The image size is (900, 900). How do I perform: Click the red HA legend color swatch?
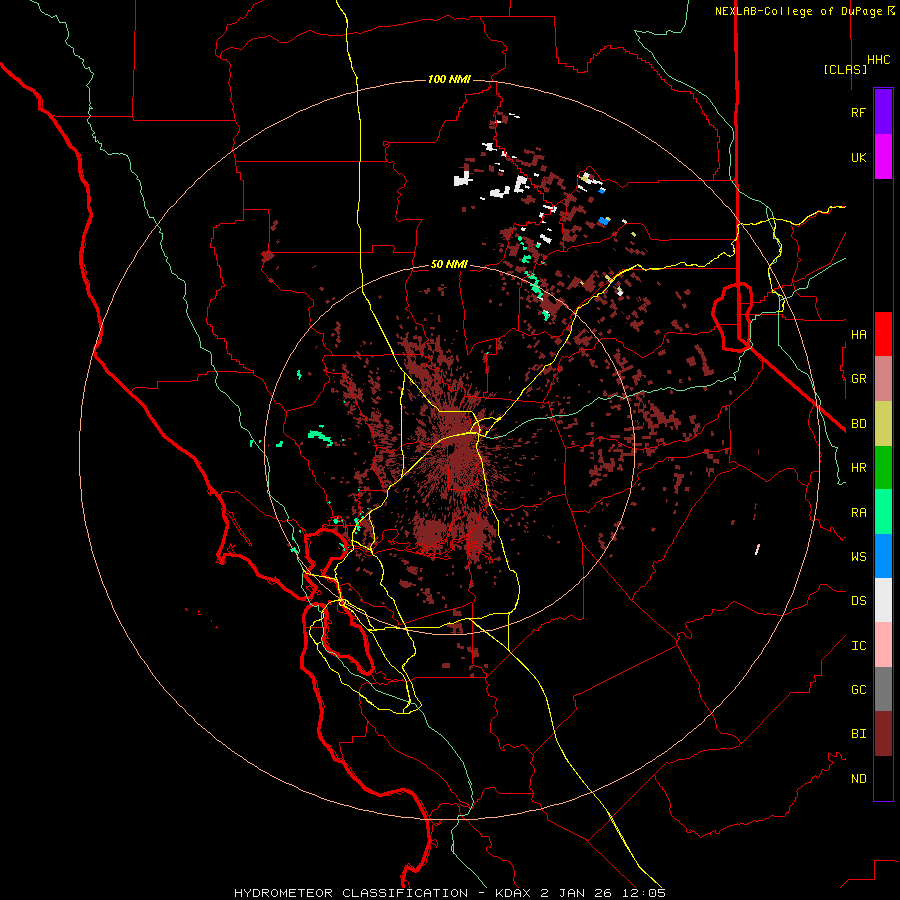point(883,334)
